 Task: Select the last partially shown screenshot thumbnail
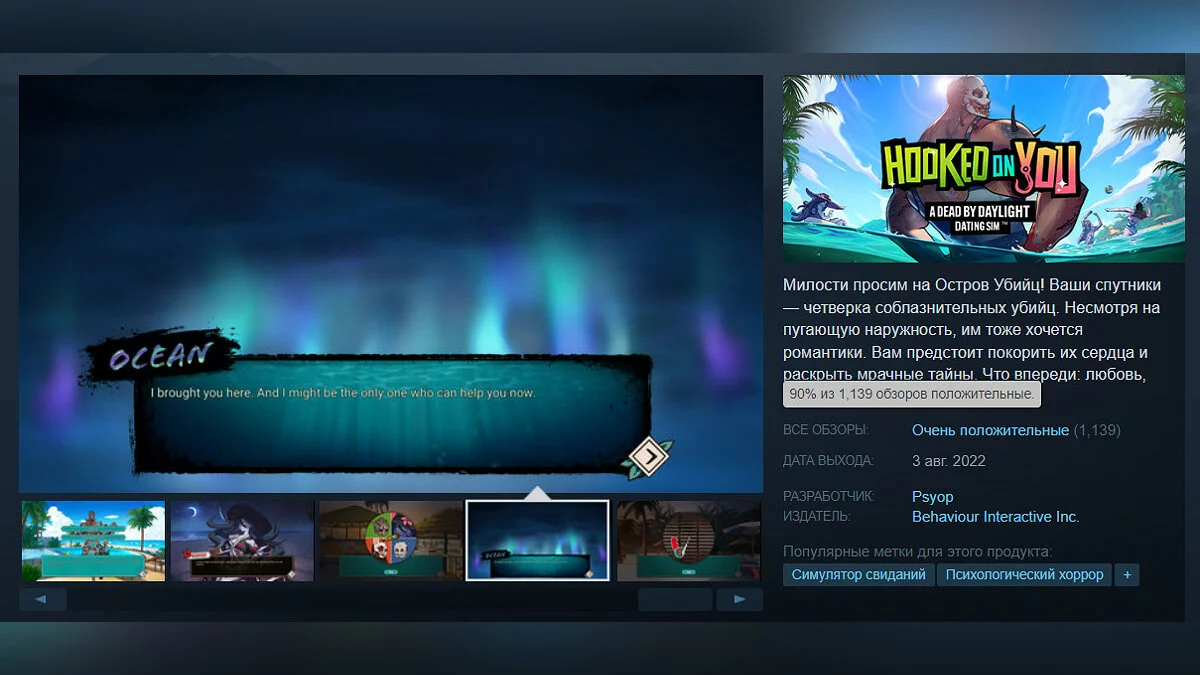coord(689,541)
